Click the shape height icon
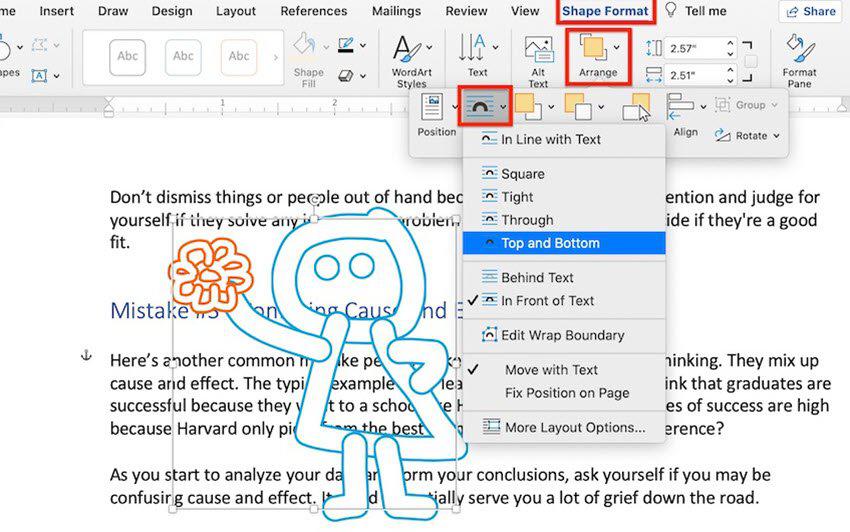Screen dimensions: 850x532 click(x=654, y=48)
